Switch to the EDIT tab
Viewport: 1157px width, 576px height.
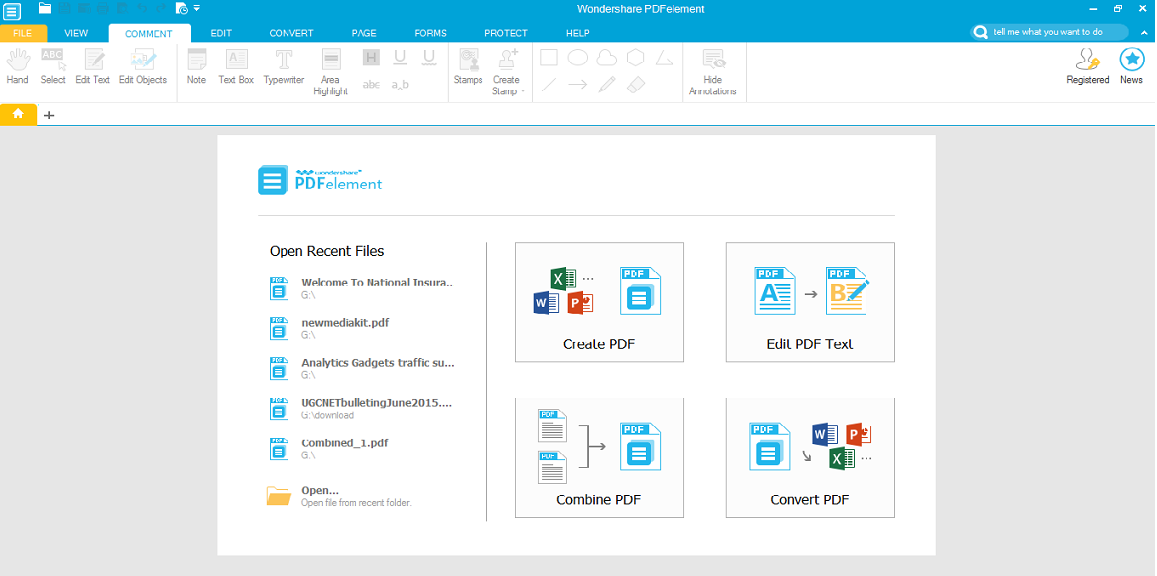click(221, 33)
